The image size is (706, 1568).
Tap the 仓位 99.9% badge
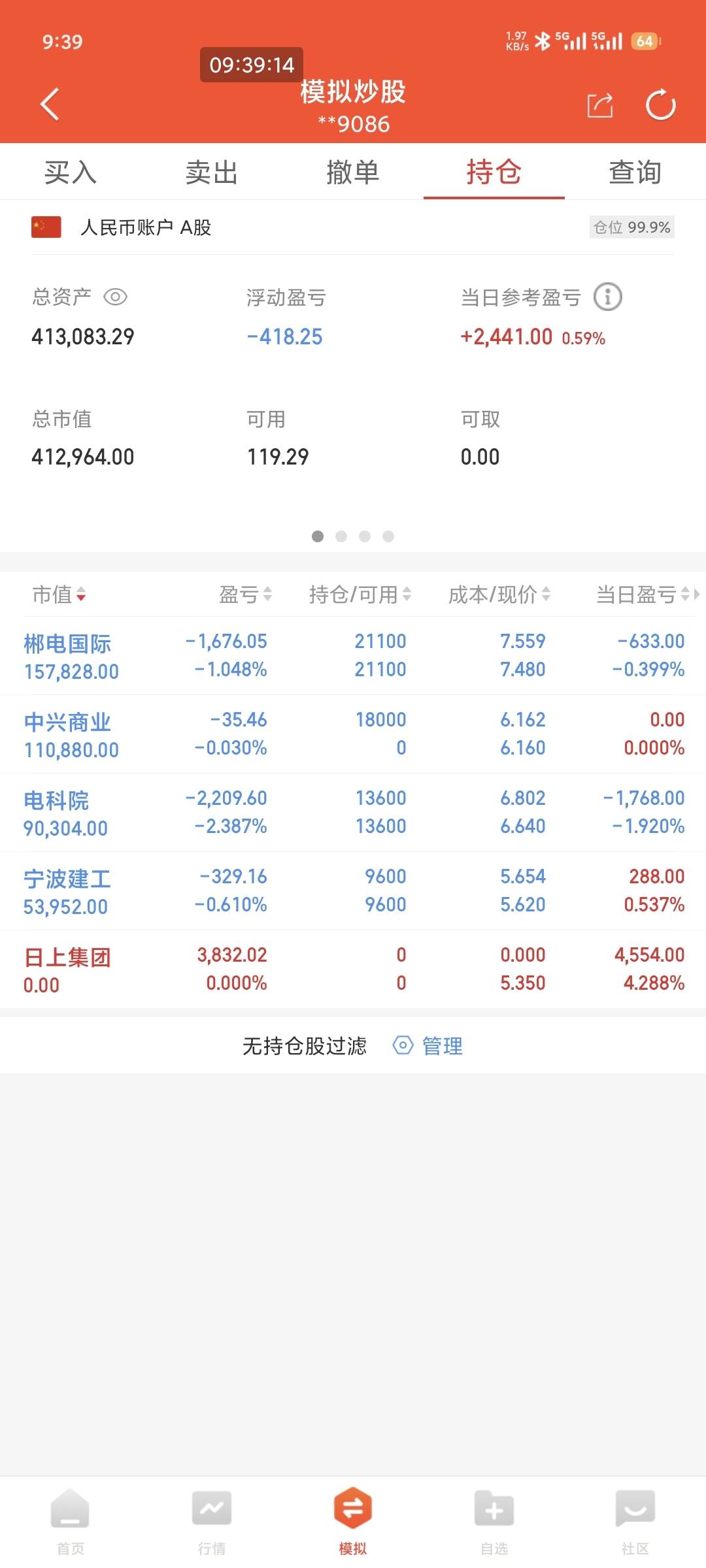coord(632,227)
